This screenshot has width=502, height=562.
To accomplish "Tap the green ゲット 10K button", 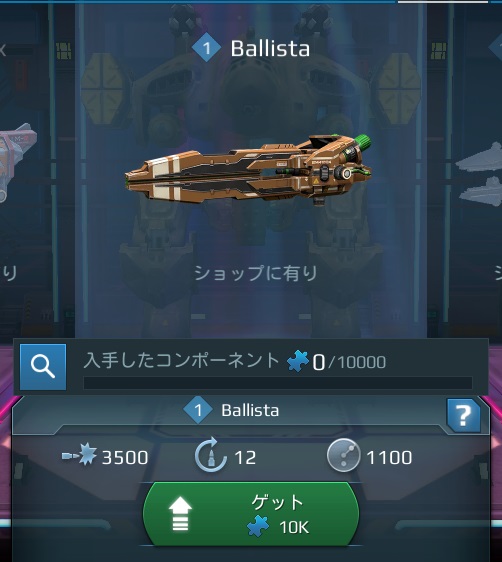I will (x=251, y=514).
